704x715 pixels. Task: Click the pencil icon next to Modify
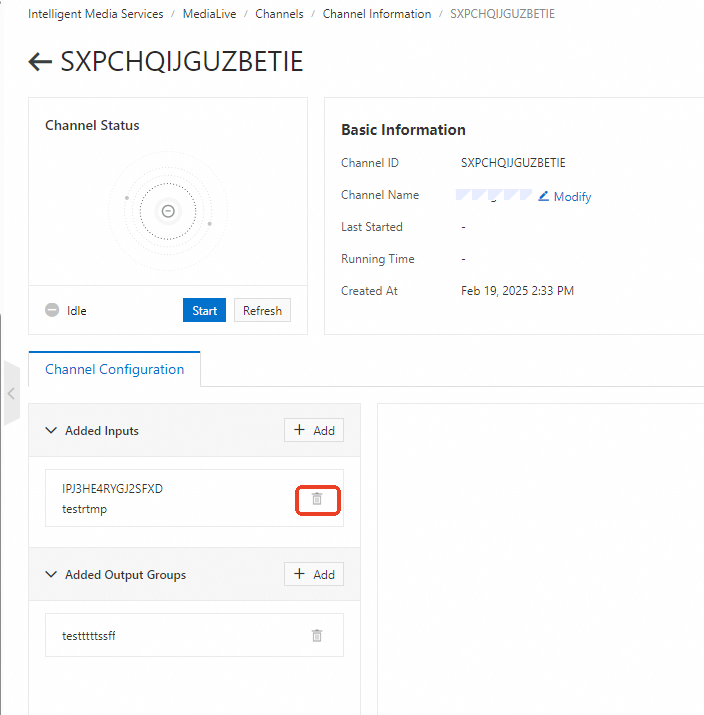point(543,196)
